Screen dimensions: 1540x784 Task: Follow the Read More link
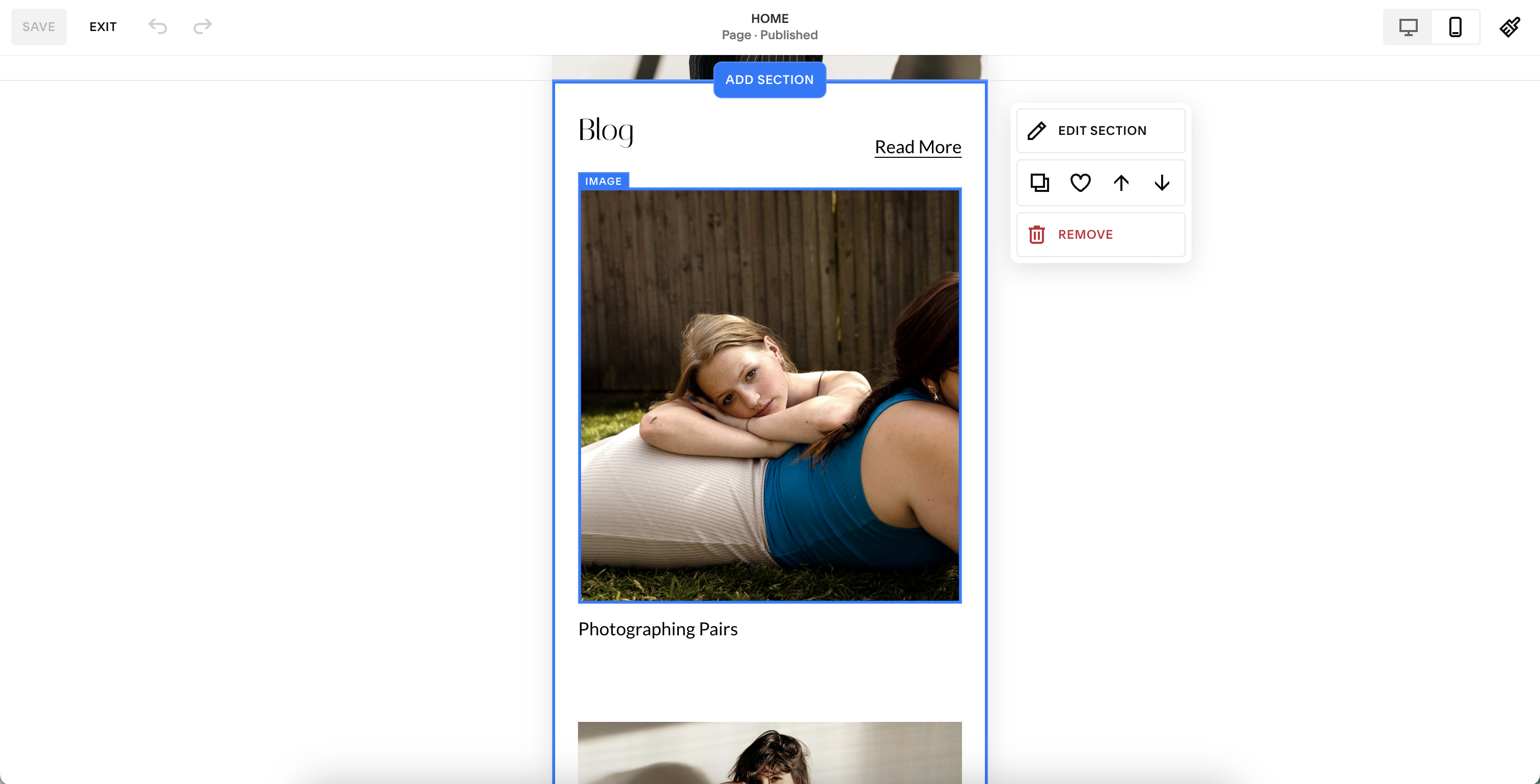coord(918,147)
